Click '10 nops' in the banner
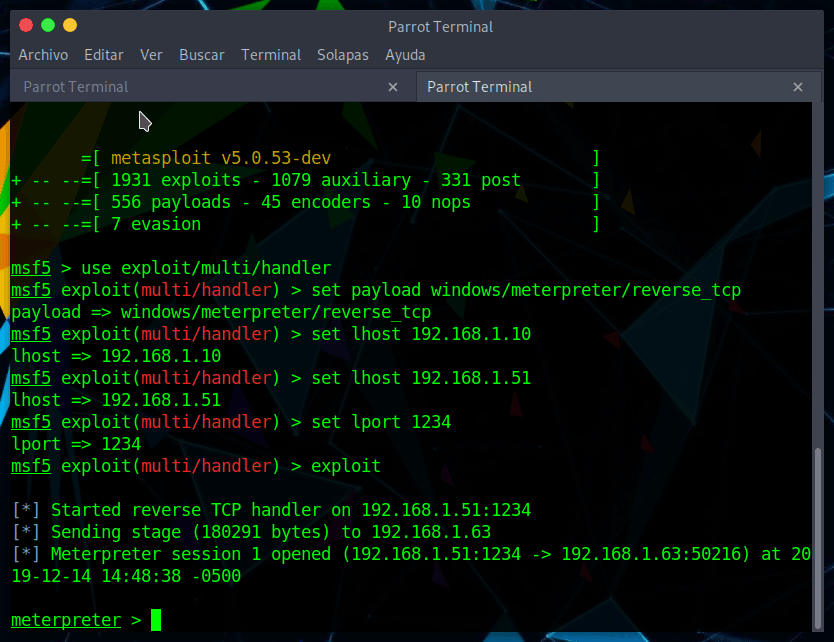 tap(436, 203)
